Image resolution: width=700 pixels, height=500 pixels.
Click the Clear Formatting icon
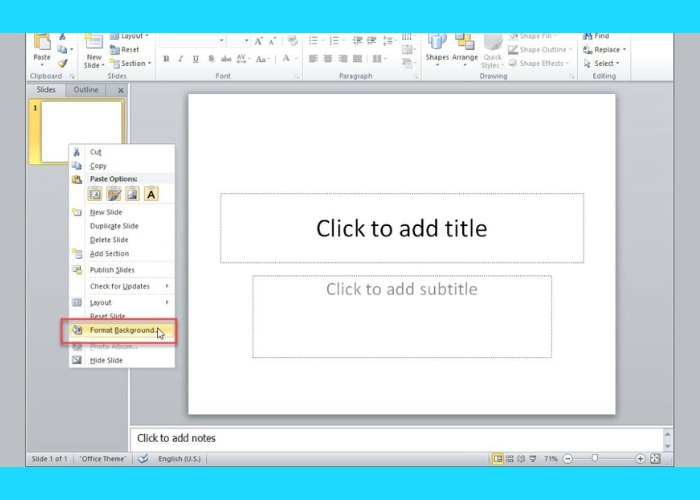point(292,41)
